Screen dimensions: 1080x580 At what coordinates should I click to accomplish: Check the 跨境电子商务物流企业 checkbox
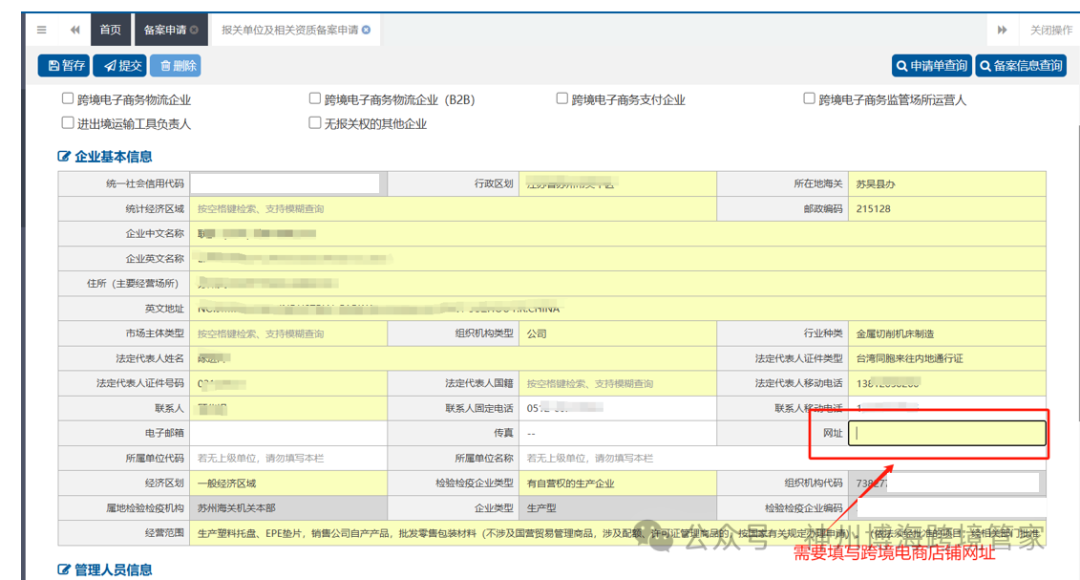pyautogui.click(x=68, y=99)
